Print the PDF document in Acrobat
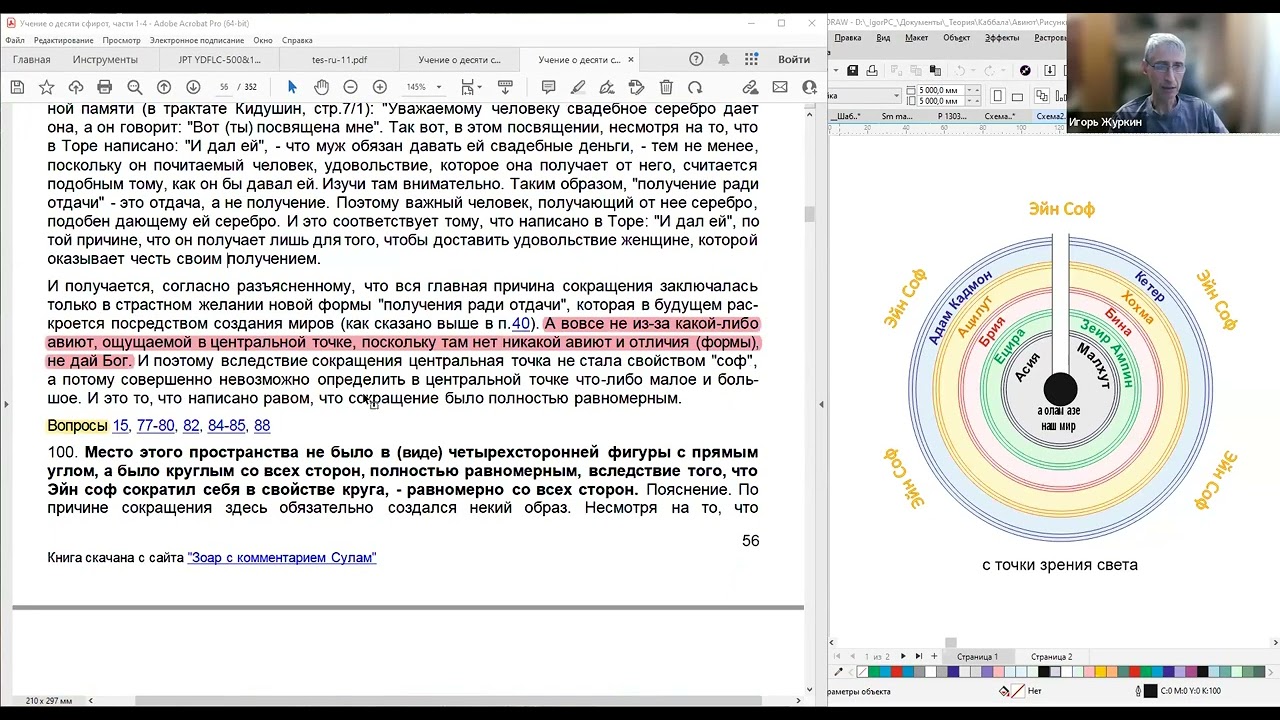 (105, 87)
